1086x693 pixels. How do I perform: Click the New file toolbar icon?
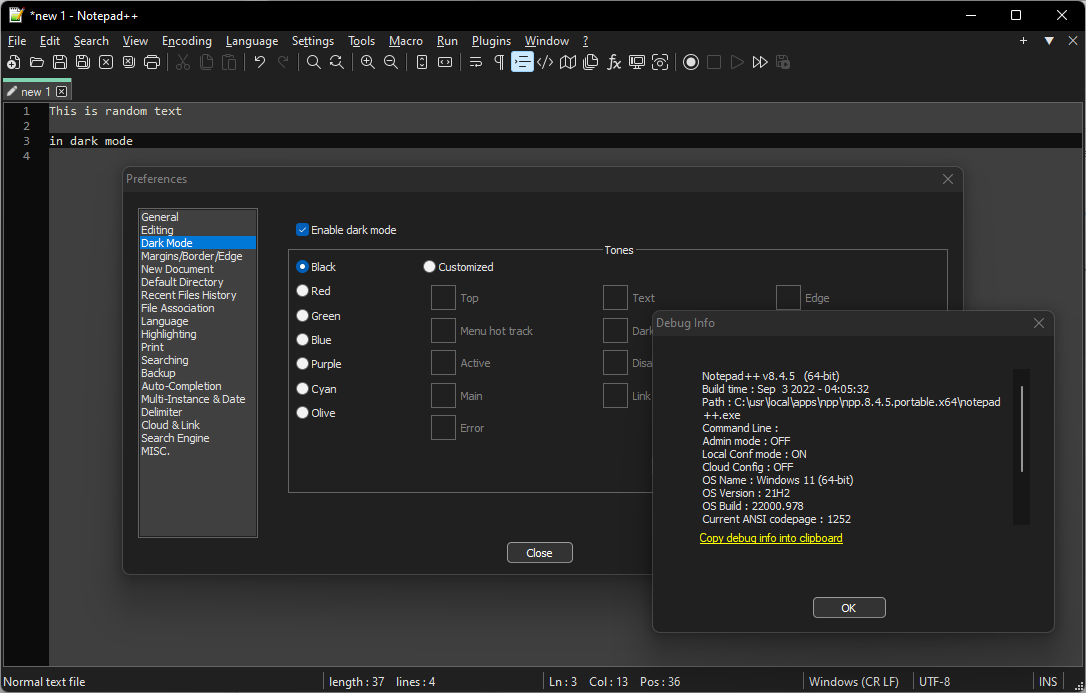[x=13, y=62]
